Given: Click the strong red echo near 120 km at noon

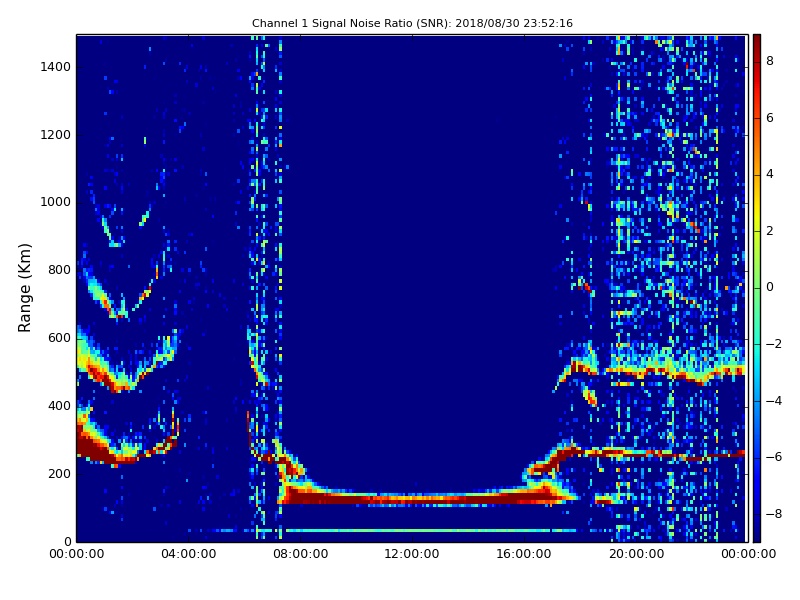Looking at the screenshot, I should coord(412,498).
